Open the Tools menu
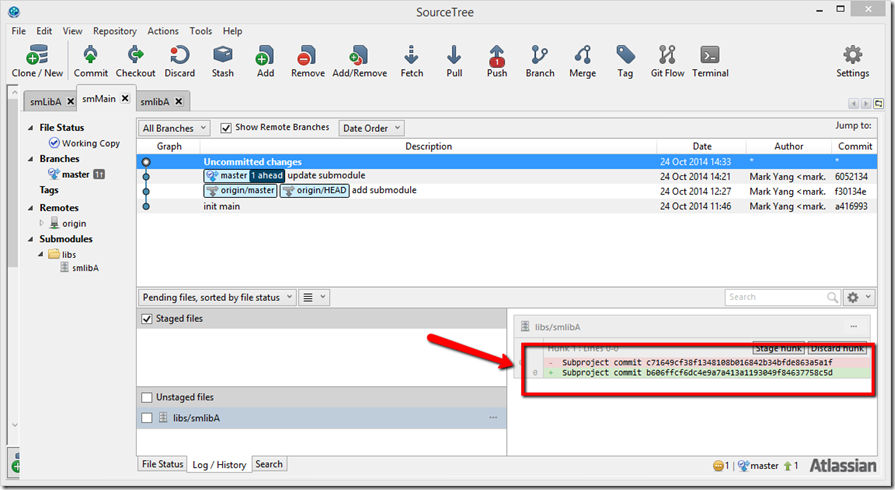The image size is (895, 490). 200,31
